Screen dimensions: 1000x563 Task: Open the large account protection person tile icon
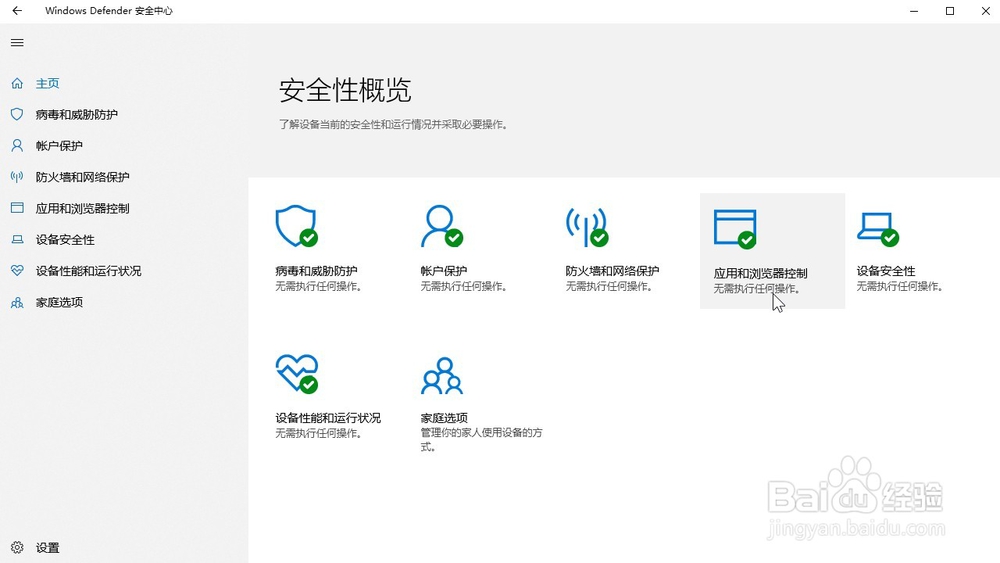point(441,226)
